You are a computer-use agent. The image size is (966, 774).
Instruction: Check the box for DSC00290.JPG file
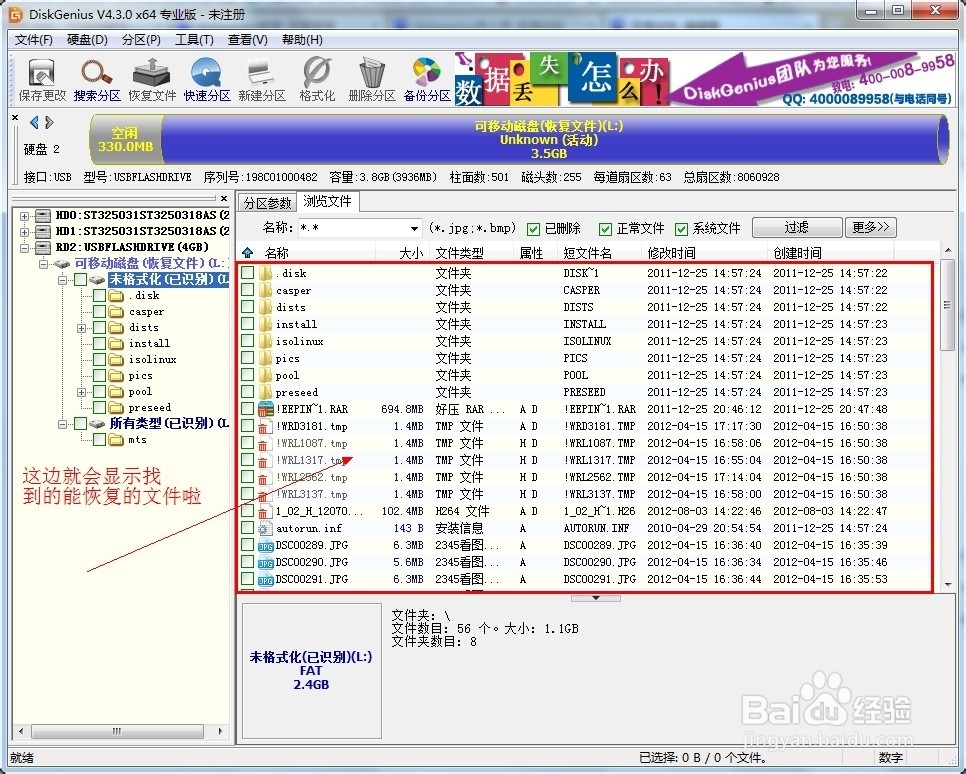pos(248,561)
